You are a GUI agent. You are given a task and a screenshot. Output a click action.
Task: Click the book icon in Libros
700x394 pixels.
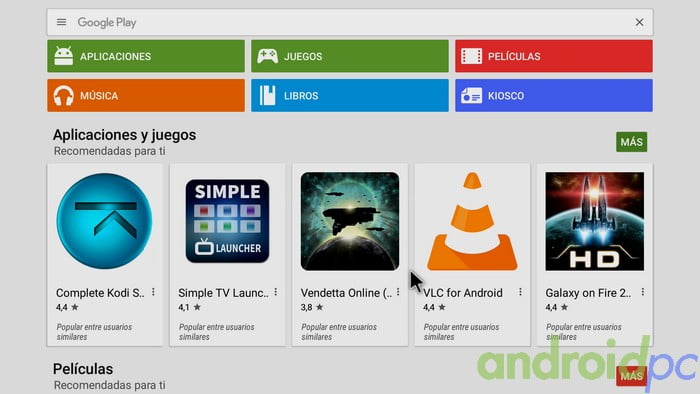tap(267, 95)
